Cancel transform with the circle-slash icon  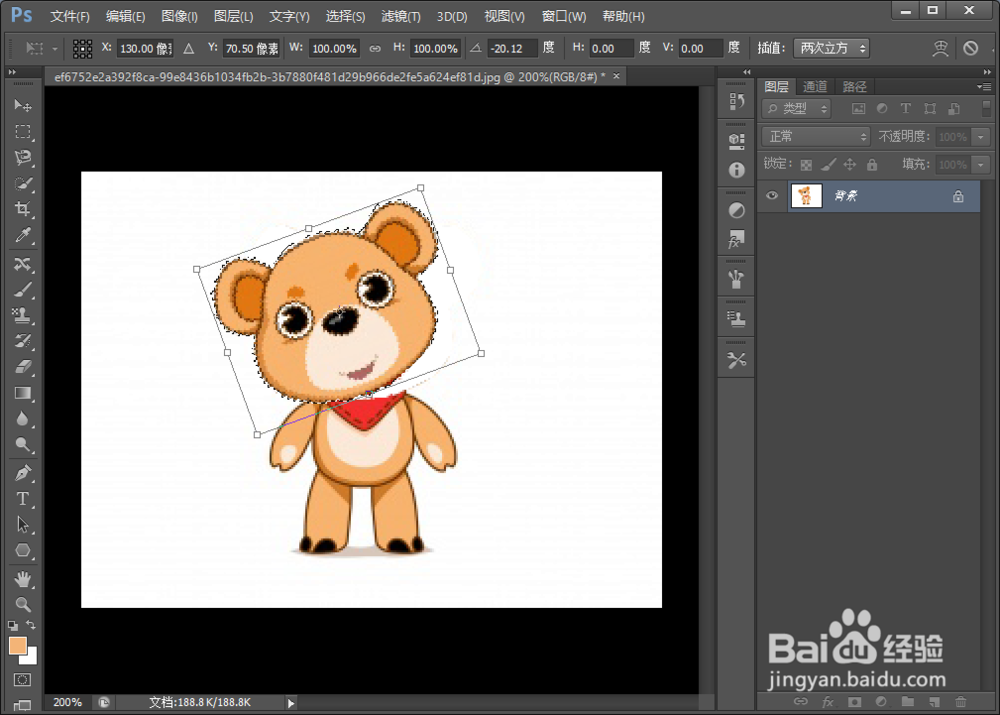(x=970, y=48)
